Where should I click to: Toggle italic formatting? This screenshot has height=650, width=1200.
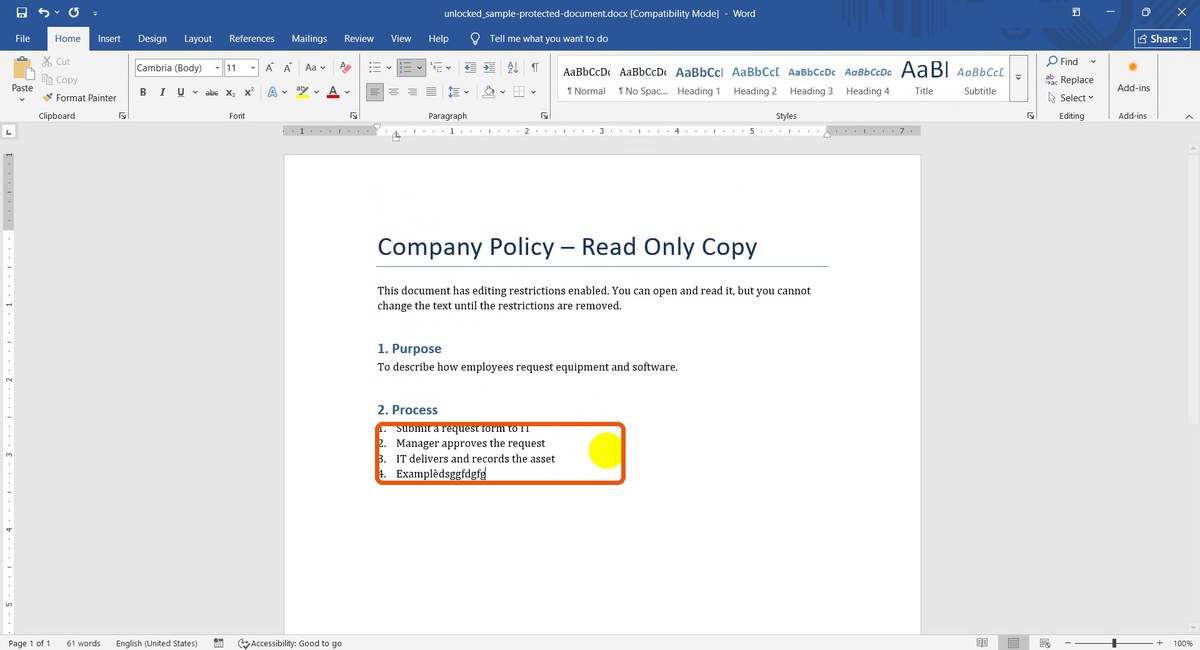(162, 92)
